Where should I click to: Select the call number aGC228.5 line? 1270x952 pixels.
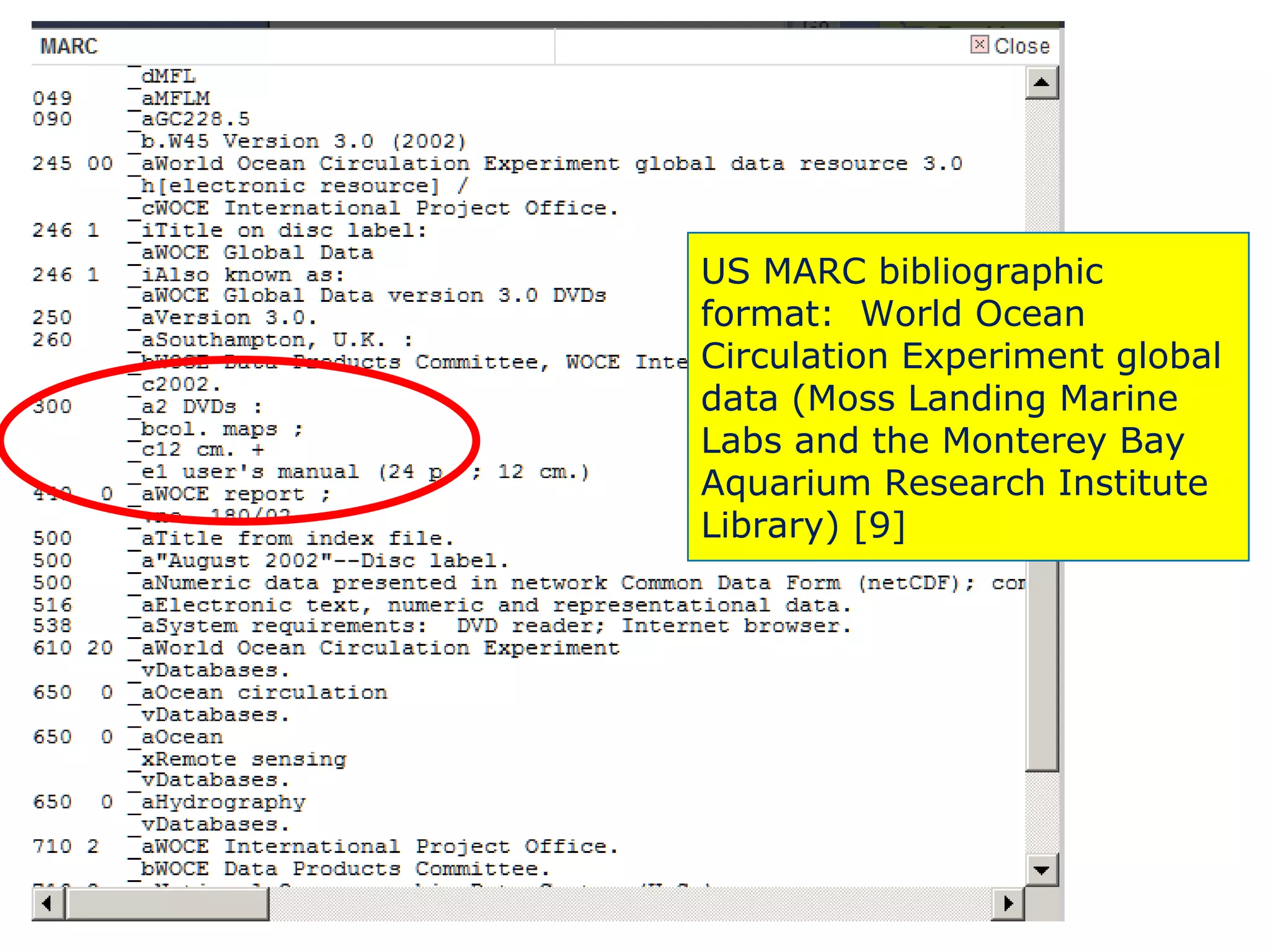coord(141,119)
